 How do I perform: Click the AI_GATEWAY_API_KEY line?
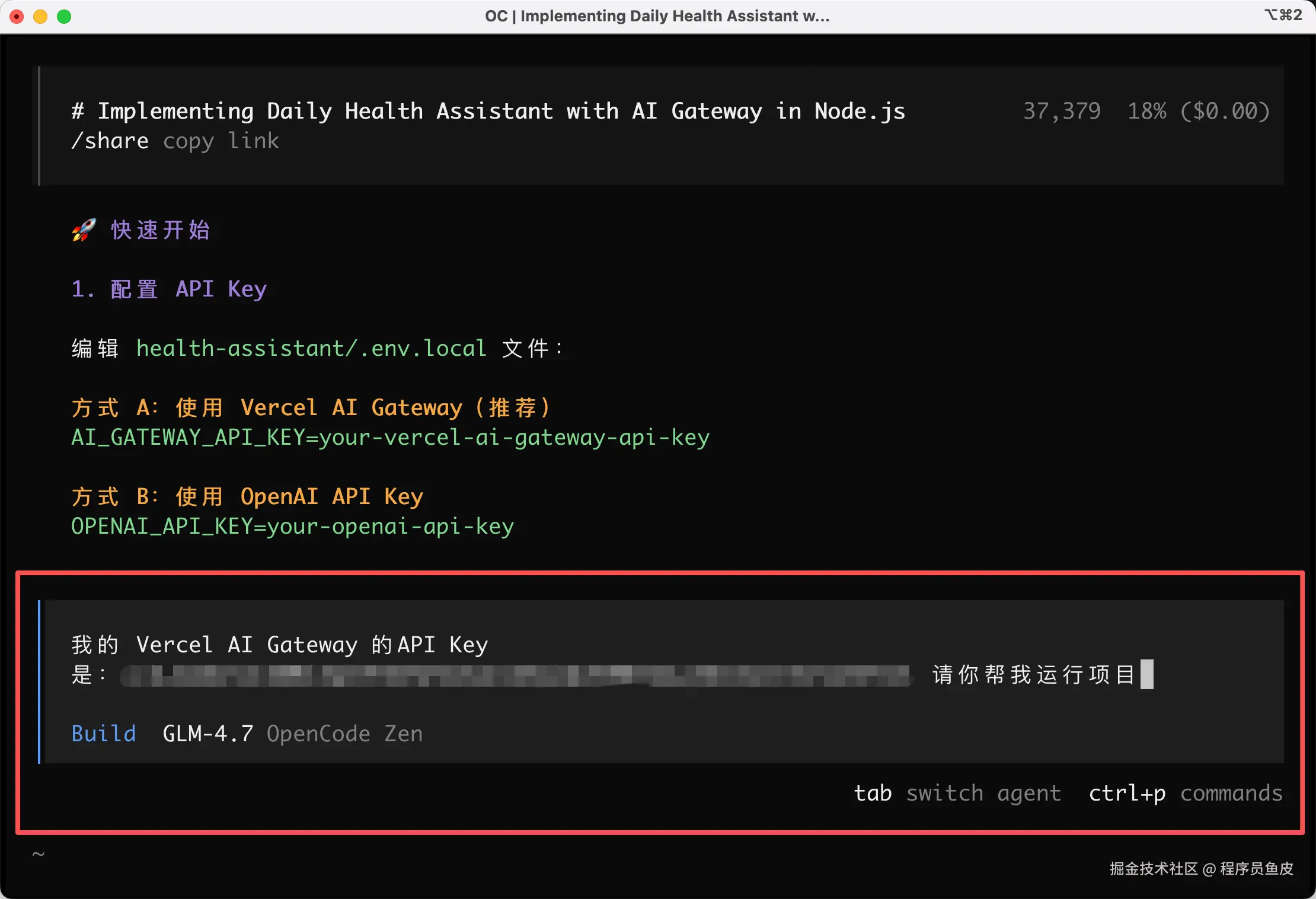tap(390, 438)
